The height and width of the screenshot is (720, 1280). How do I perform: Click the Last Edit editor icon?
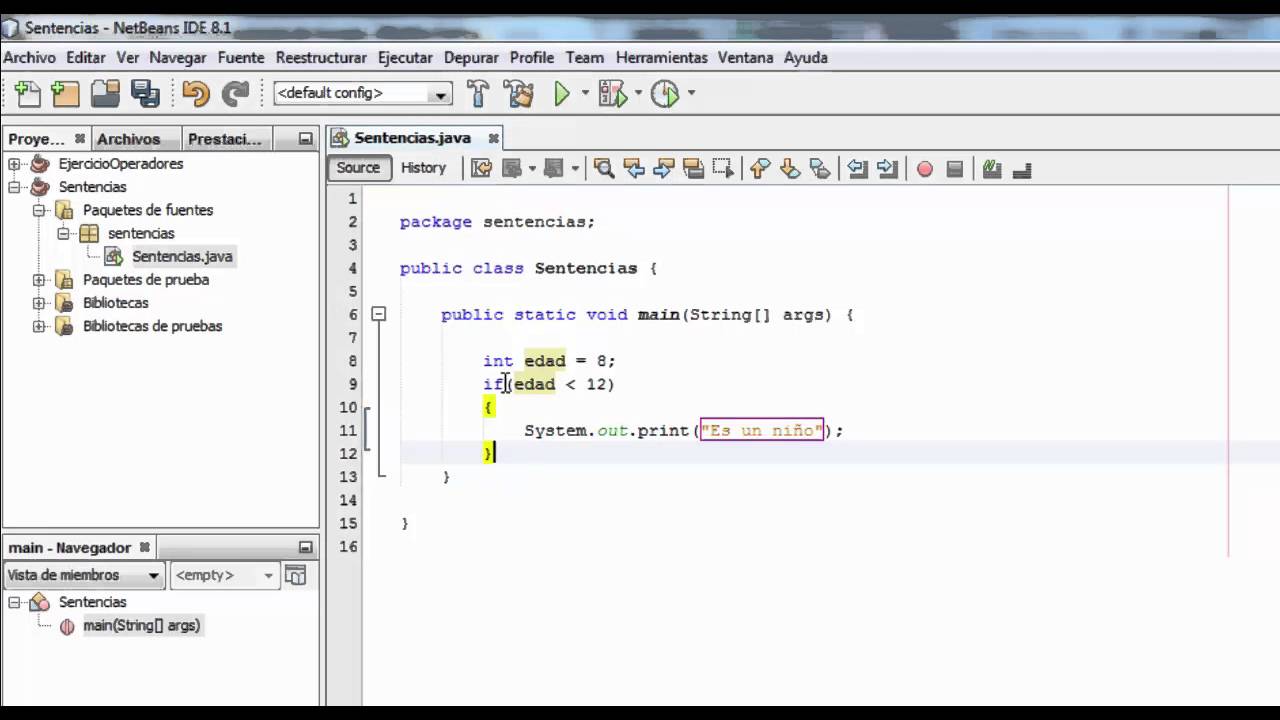coord(481,169)
